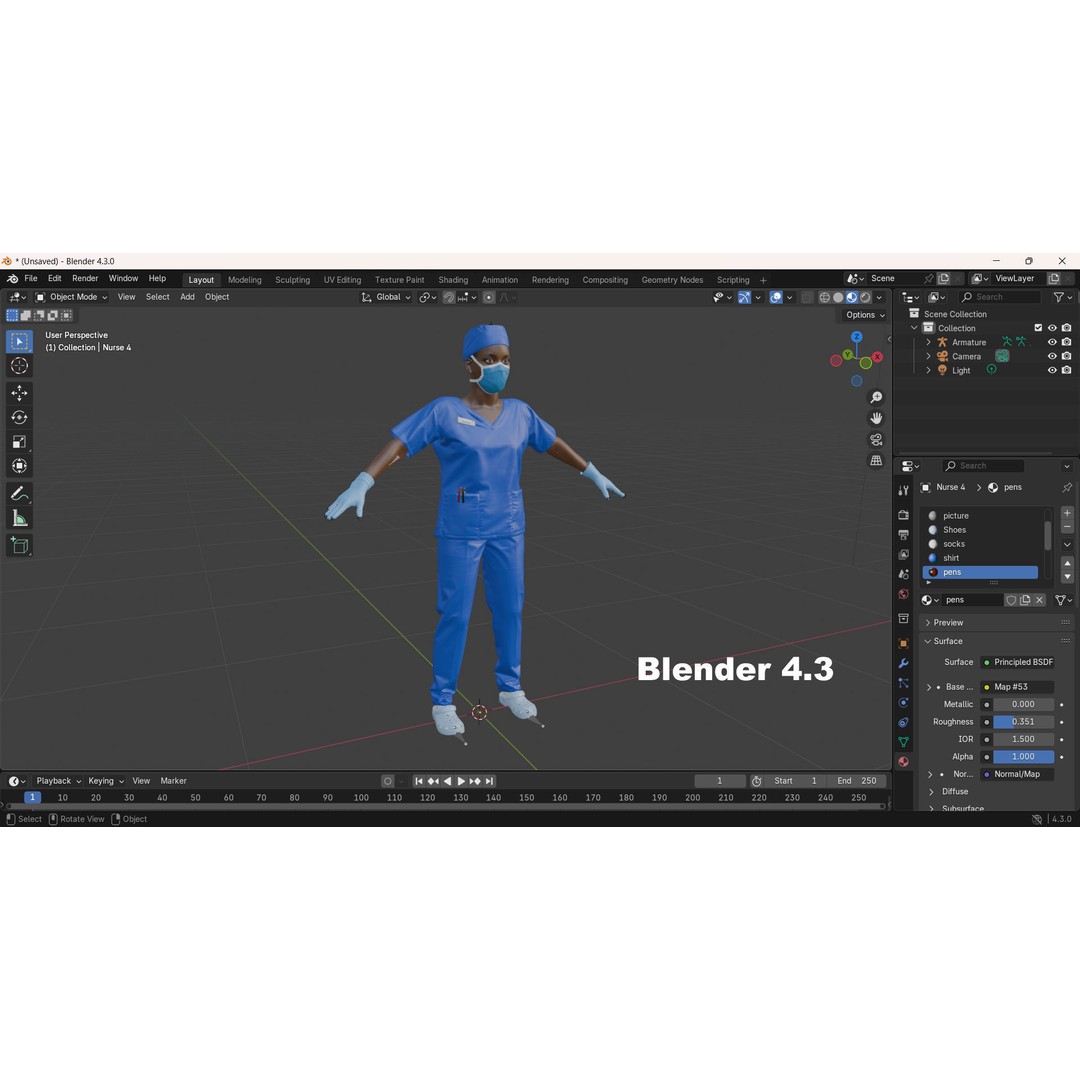Pick the Scale tool in toolbar
Screen dimensions: 1080x1080
pyautogui.click(x=19, y=442)
